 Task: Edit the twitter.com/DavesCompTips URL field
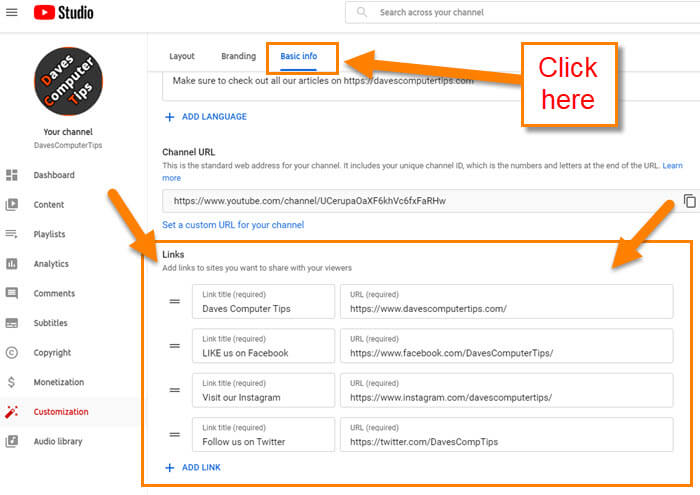pos(507,434)
